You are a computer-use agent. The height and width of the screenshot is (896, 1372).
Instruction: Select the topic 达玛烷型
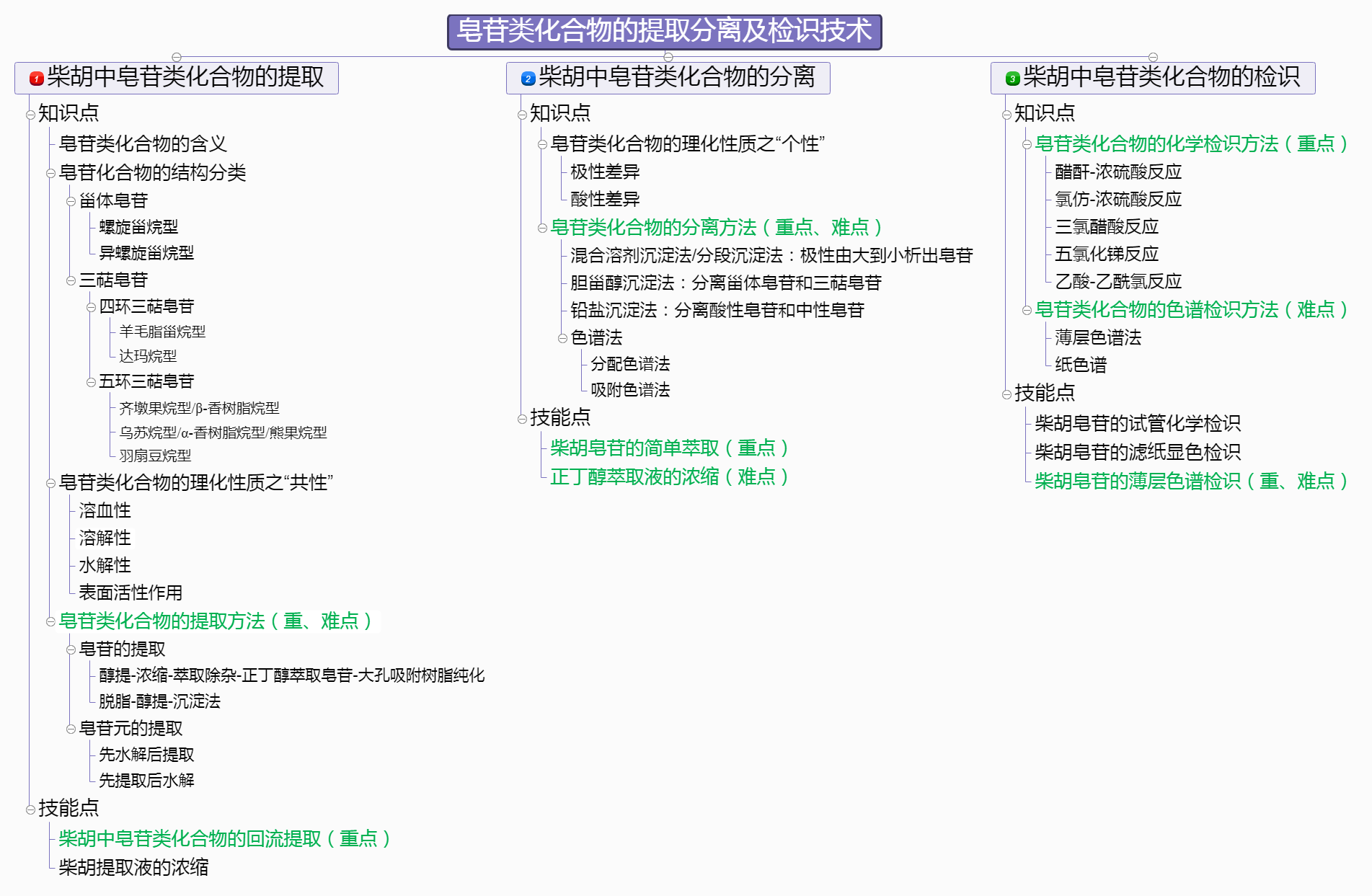pyautogui.click(x=148, y=355)
